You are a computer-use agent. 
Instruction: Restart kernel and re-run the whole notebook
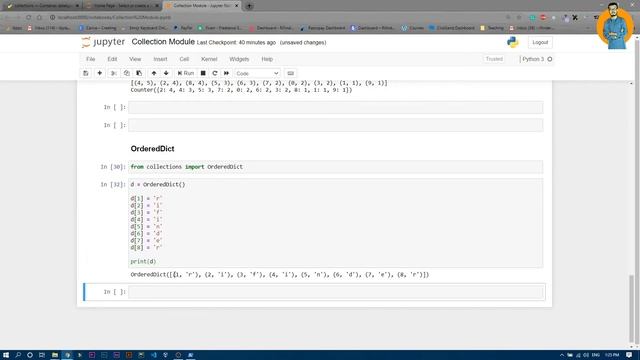227,73
